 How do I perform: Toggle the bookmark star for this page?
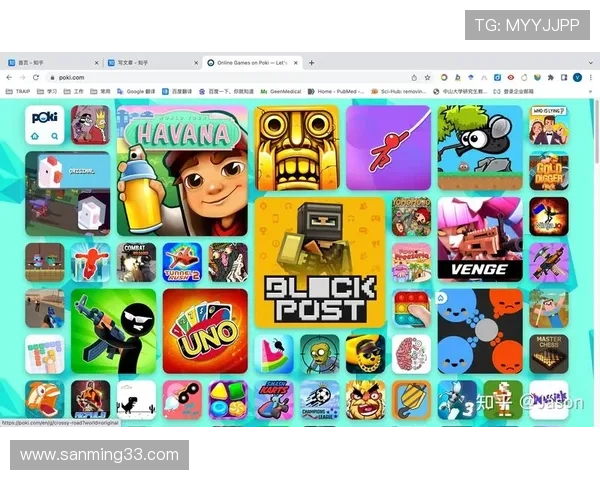tap(427, 78)
